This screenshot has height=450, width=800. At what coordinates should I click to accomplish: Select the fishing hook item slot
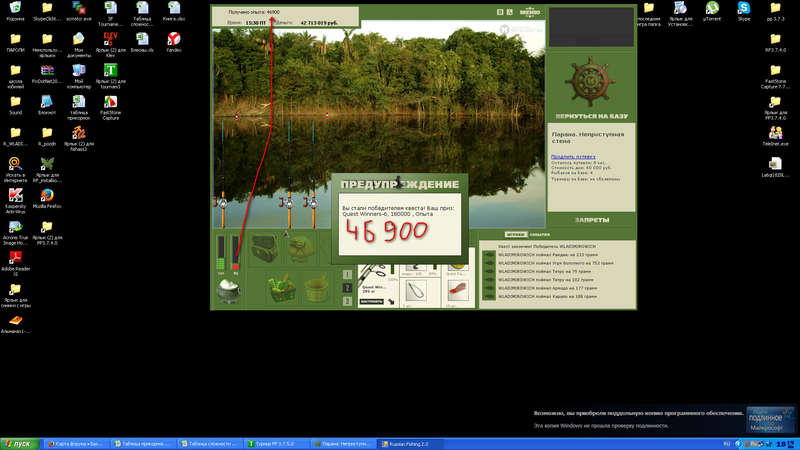416,292
